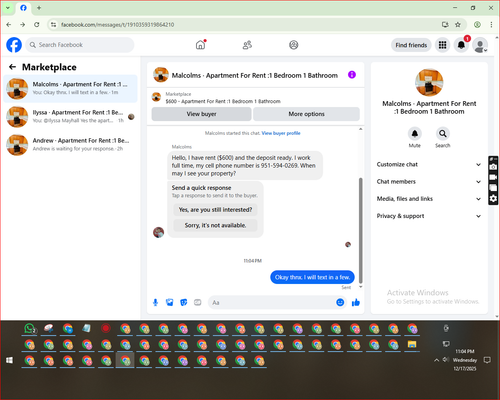
Task: Open a new browser tab
Action: (39, 8)
